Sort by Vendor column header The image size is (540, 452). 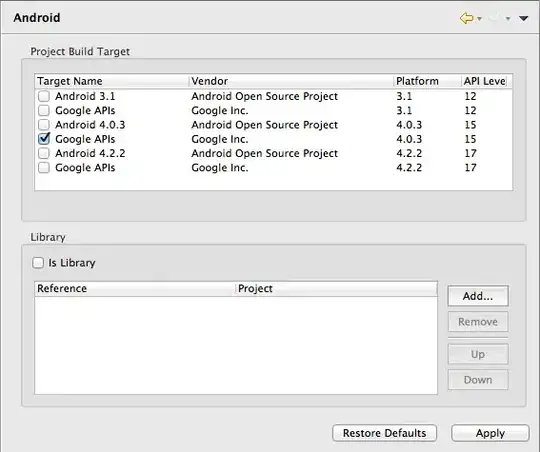pos(291,81)
